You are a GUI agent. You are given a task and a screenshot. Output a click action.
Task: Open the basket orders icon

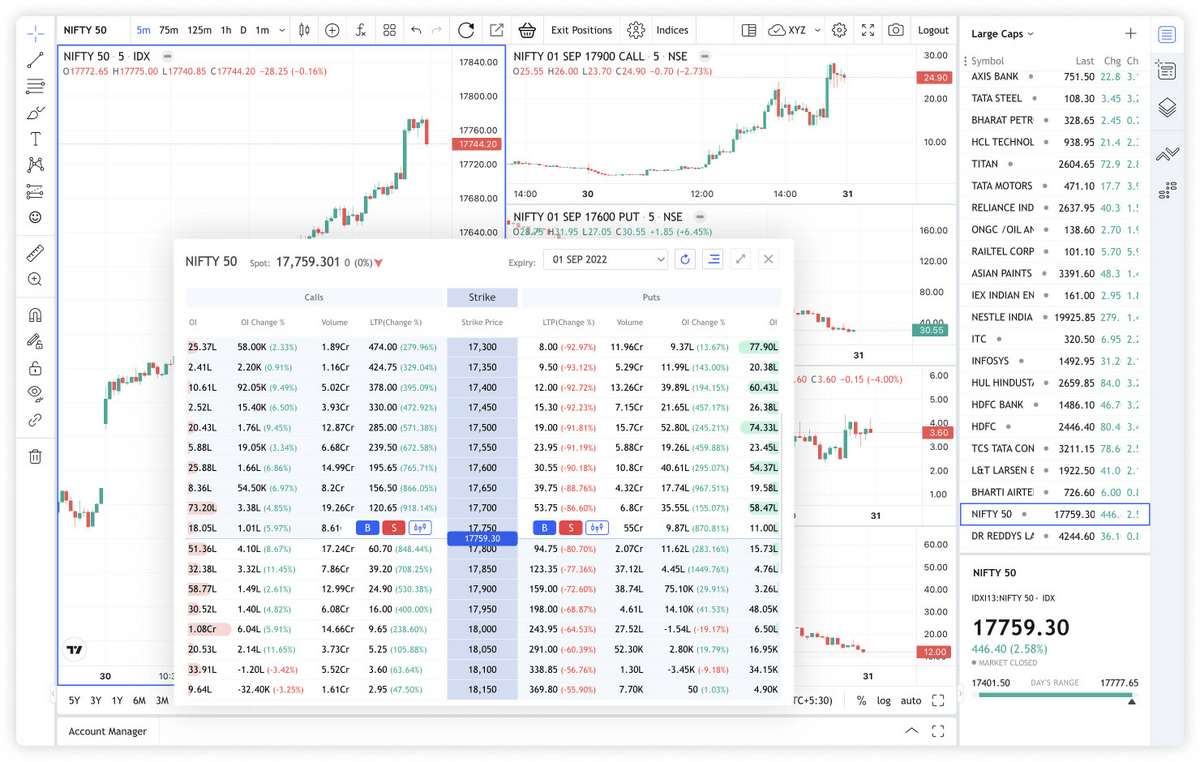pyautogui.click(x=527, y=30)
